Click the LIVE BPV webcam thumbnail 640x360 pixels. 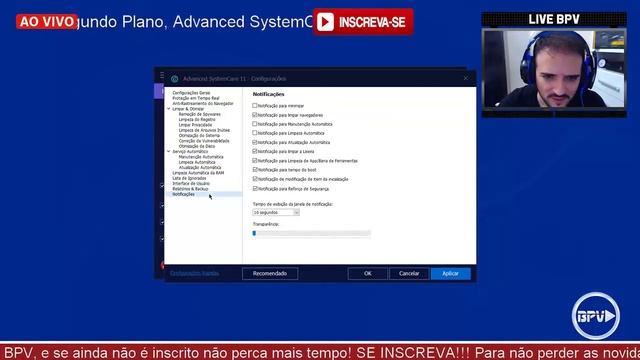tap(554, 68)
